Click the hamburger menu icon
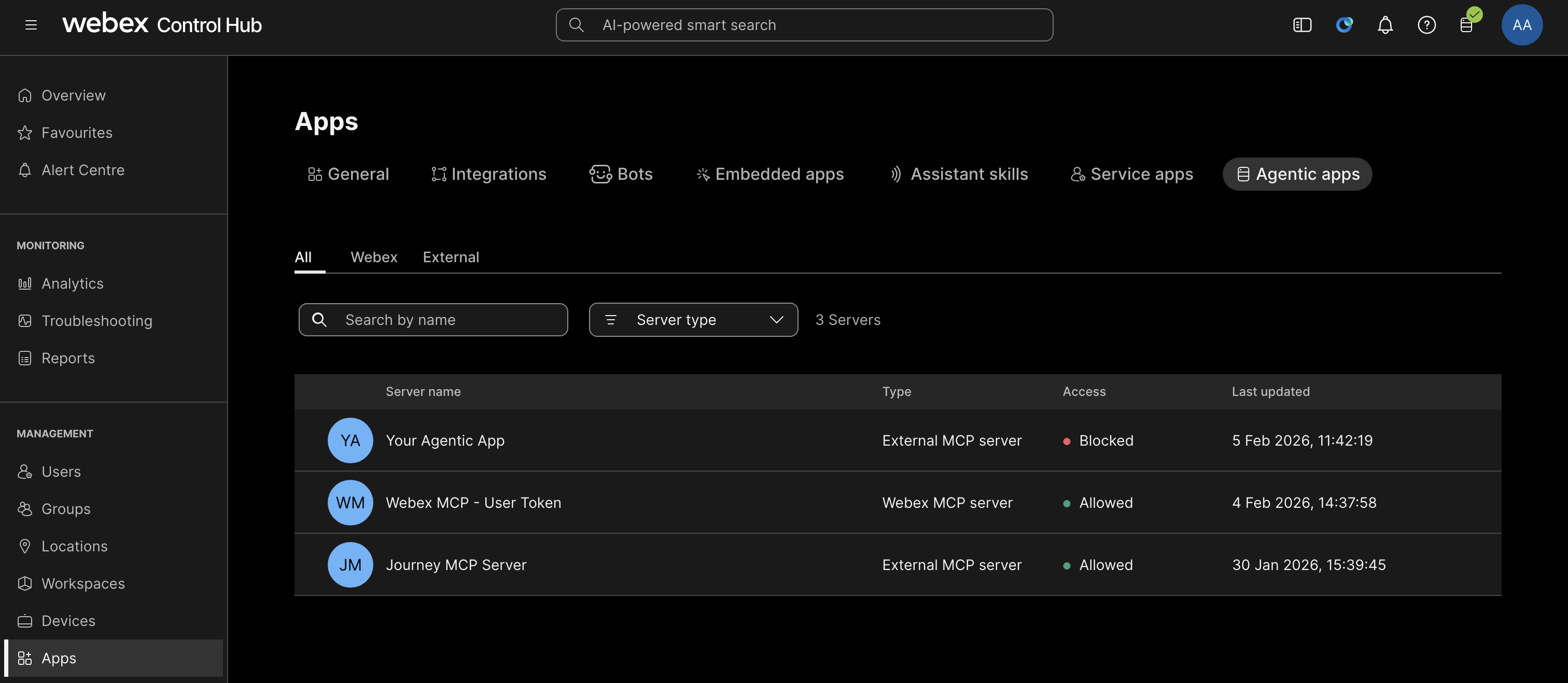This screenshot has width=1568, height=683. tap(31, 25)
